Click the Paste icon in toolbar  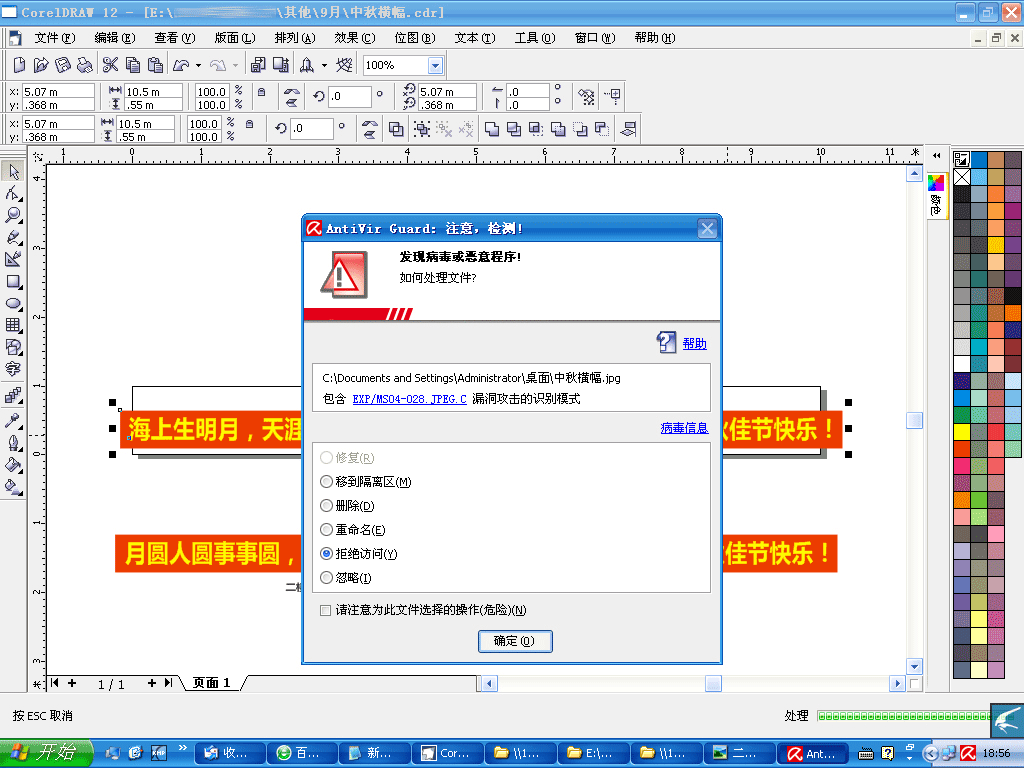point(155,65)
